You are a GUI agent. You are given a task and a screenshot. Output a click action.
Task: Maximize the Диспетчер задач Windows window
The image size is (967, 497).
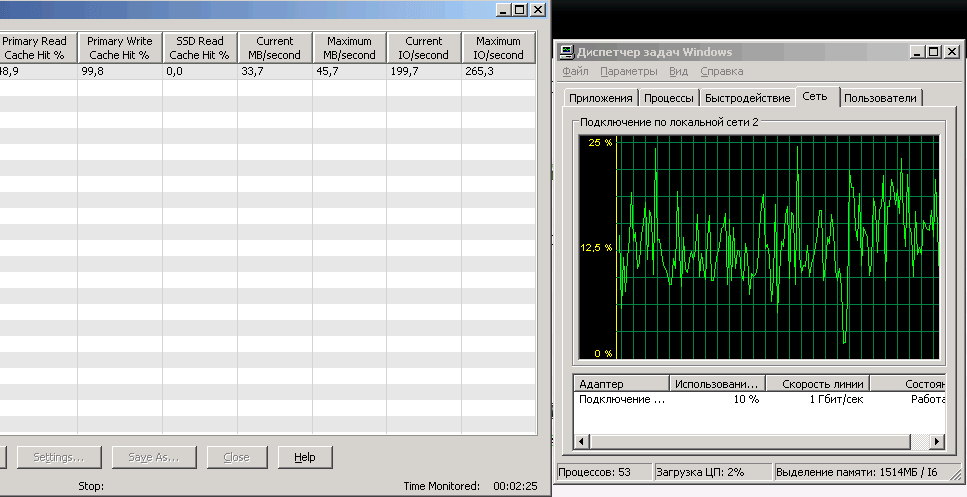point(934,52)
